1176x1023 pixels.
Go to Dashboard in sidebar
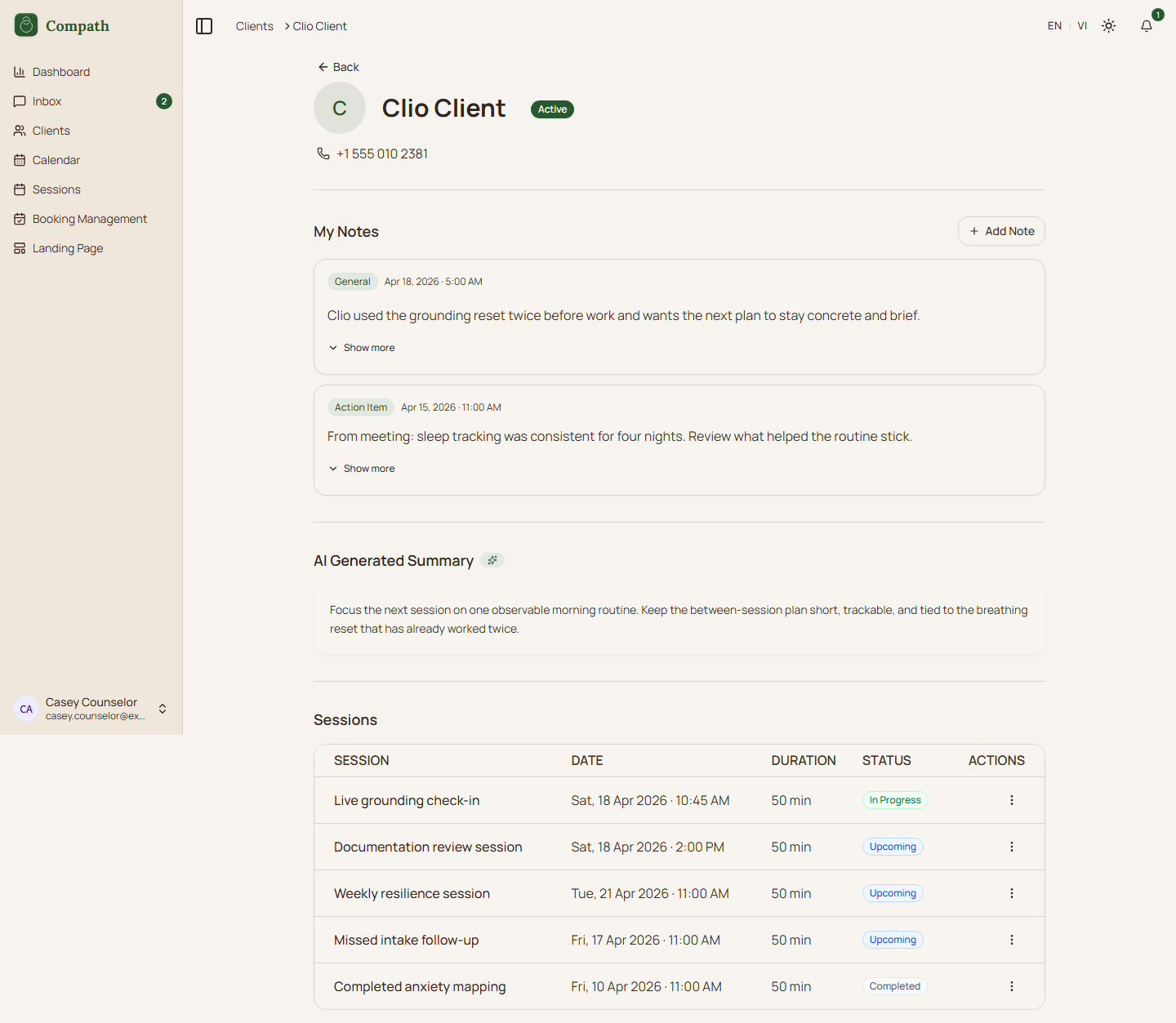point(91,72)
